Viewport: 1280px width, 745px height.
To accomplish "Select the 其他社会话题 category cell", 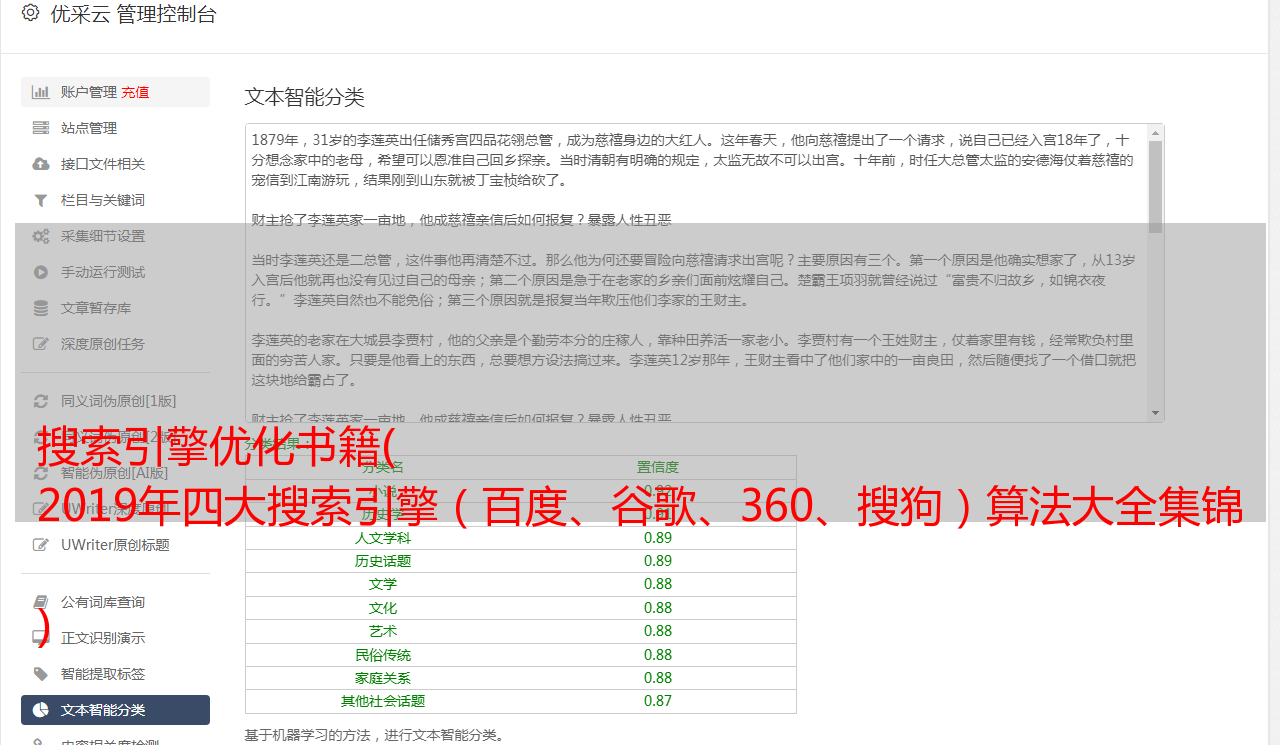I will point(383,702).
